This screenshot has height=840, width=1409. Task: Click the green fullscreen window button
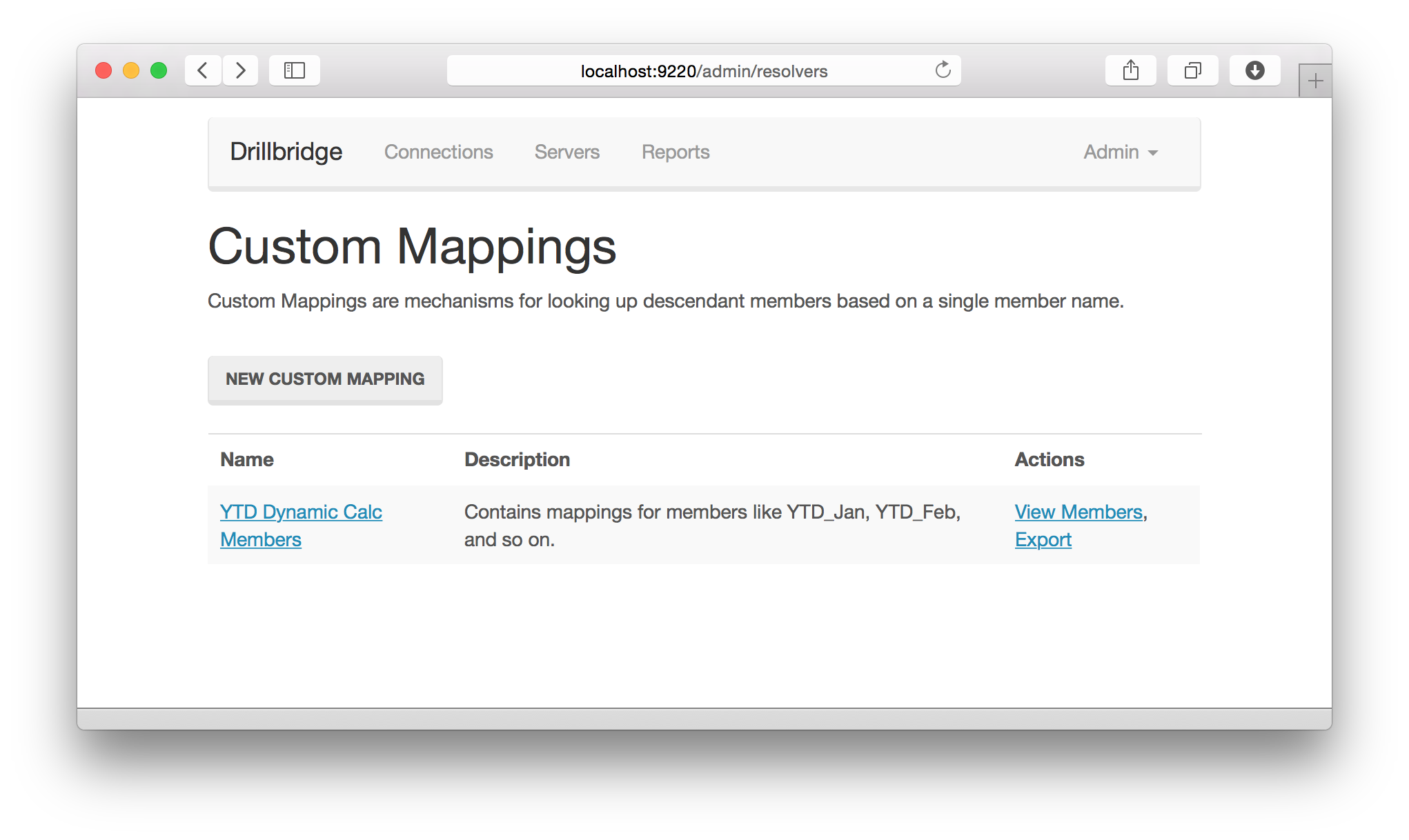point(159,70)
